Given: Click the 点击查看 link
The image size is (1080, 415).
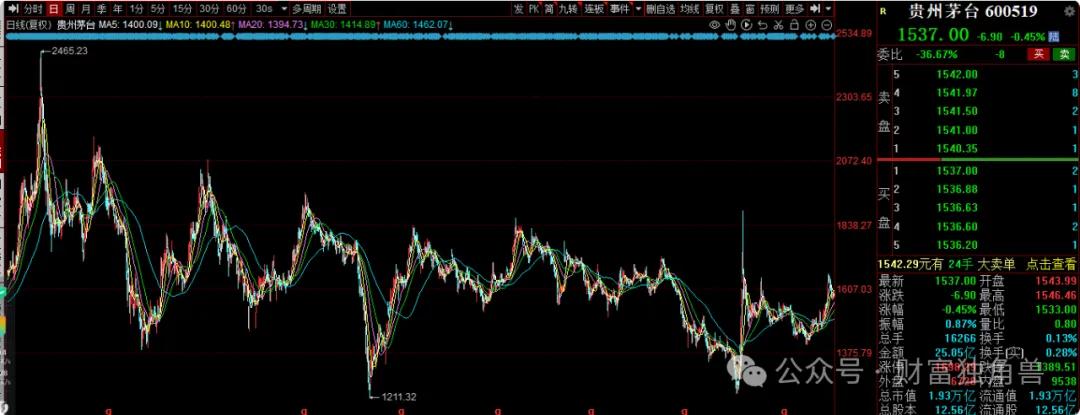Looking at the screenshot, I should click(1050, 263).
